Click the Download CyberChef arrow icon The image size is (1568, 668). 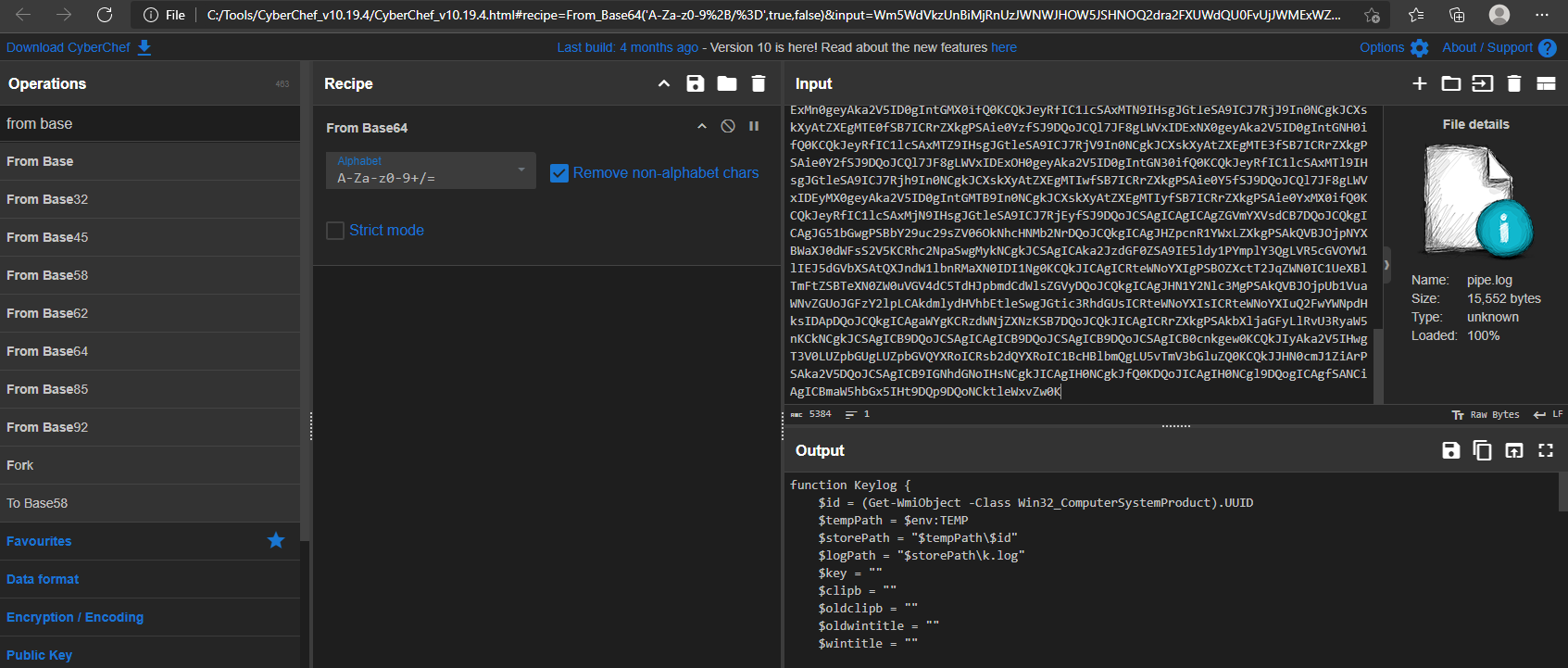point(144,47)
